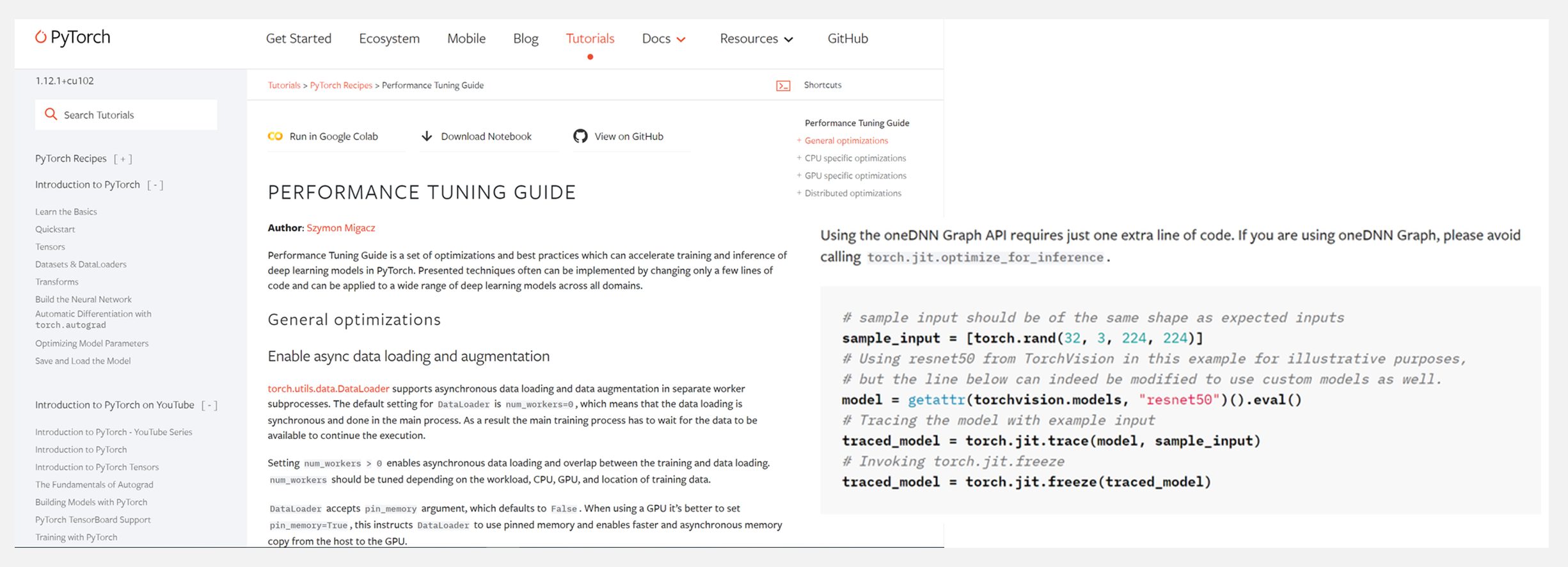Screen dimensions: 1568x567
Task: Open the Datasets & DataLoaders tutorial
Action: coord(81,264)
